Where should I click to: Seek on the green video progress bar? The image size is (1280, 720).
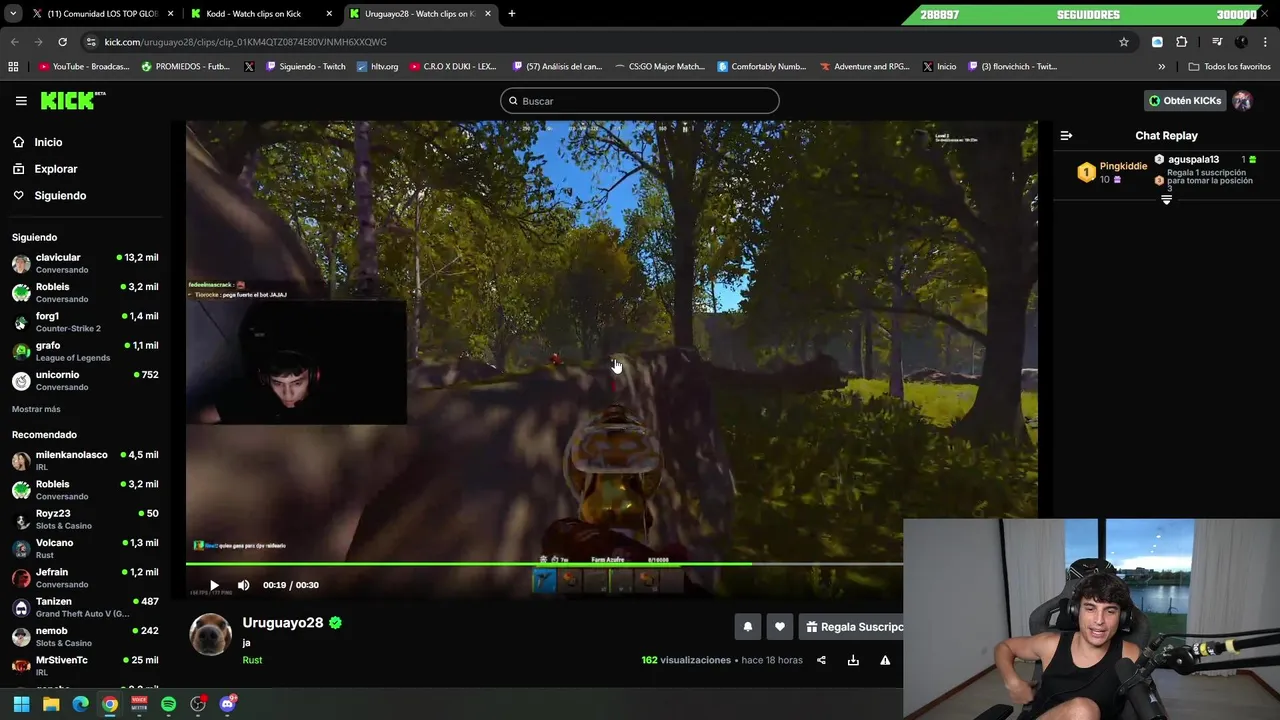(544, 564)
